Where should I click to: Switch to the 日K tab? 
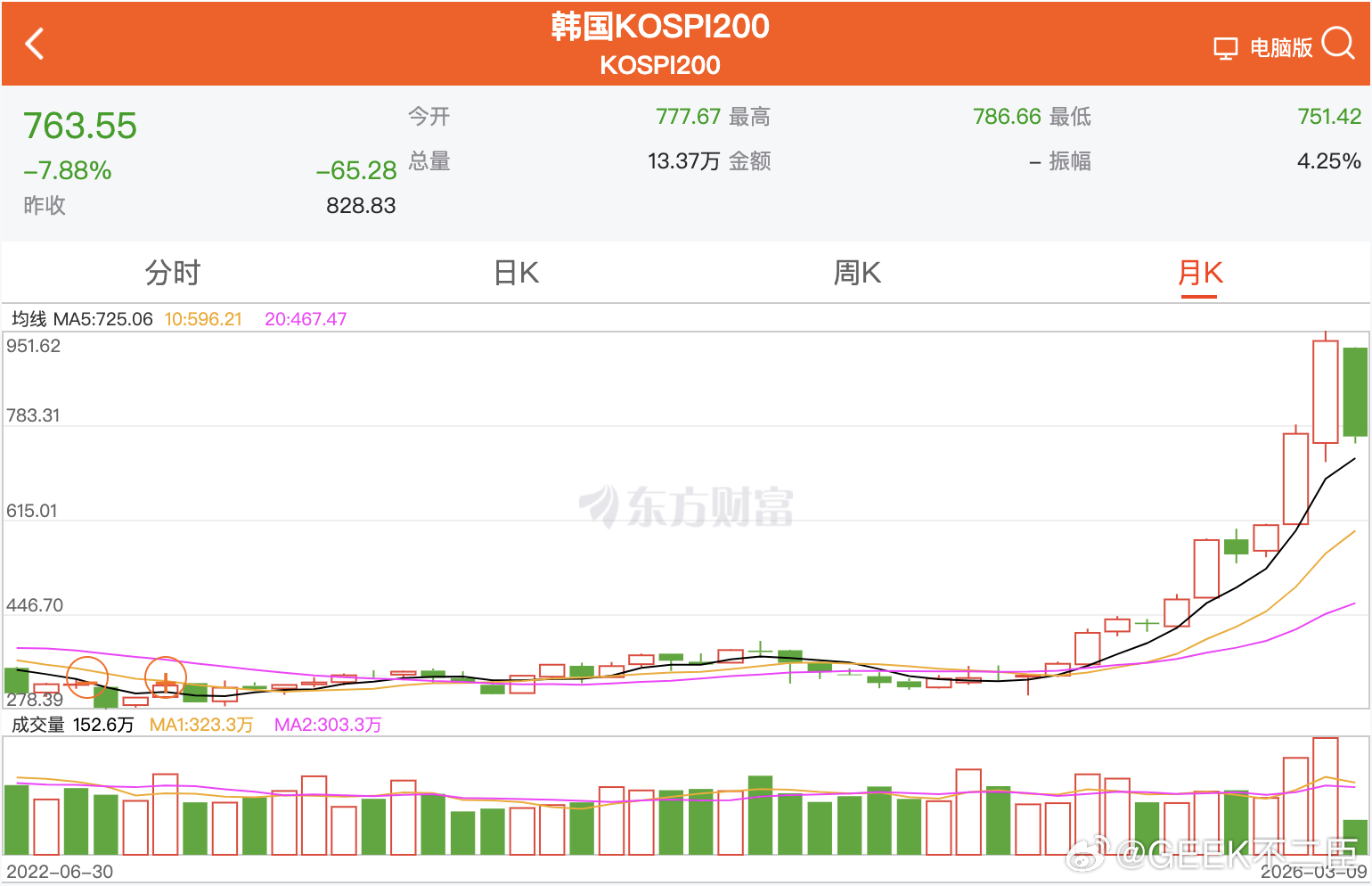517,274
